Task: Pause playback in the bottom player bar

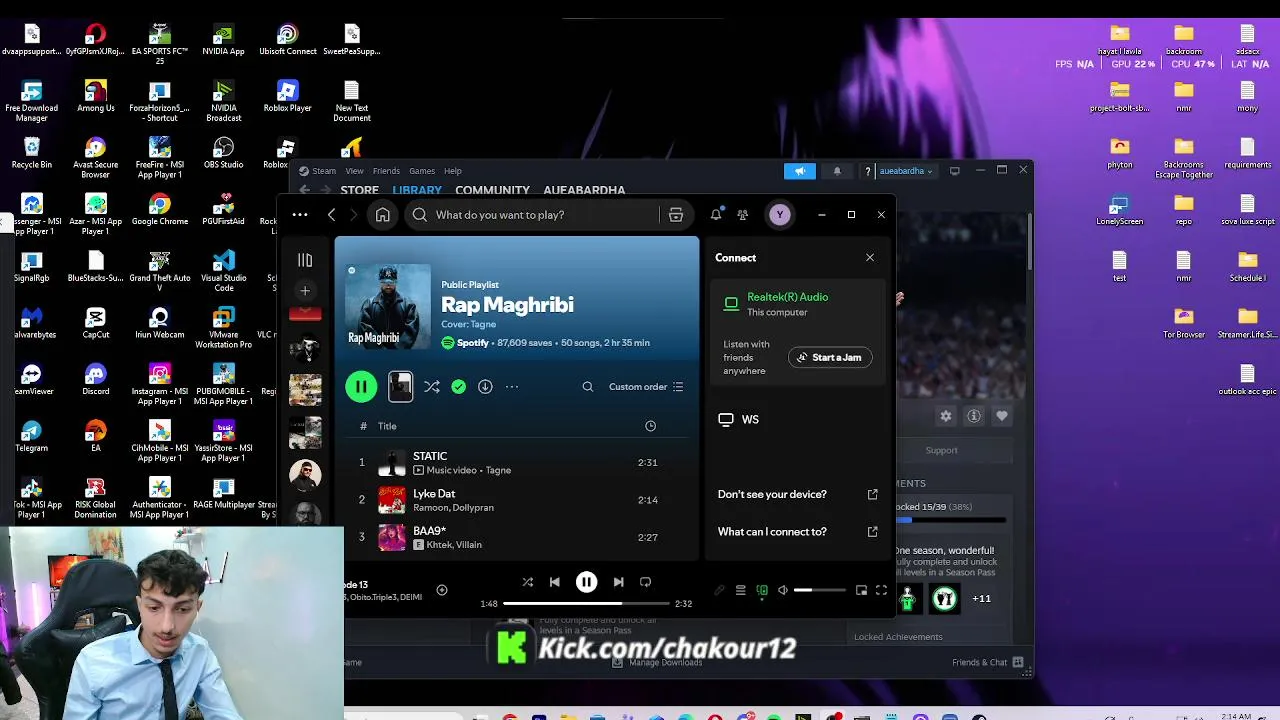Action: click(x=586, y=582)
